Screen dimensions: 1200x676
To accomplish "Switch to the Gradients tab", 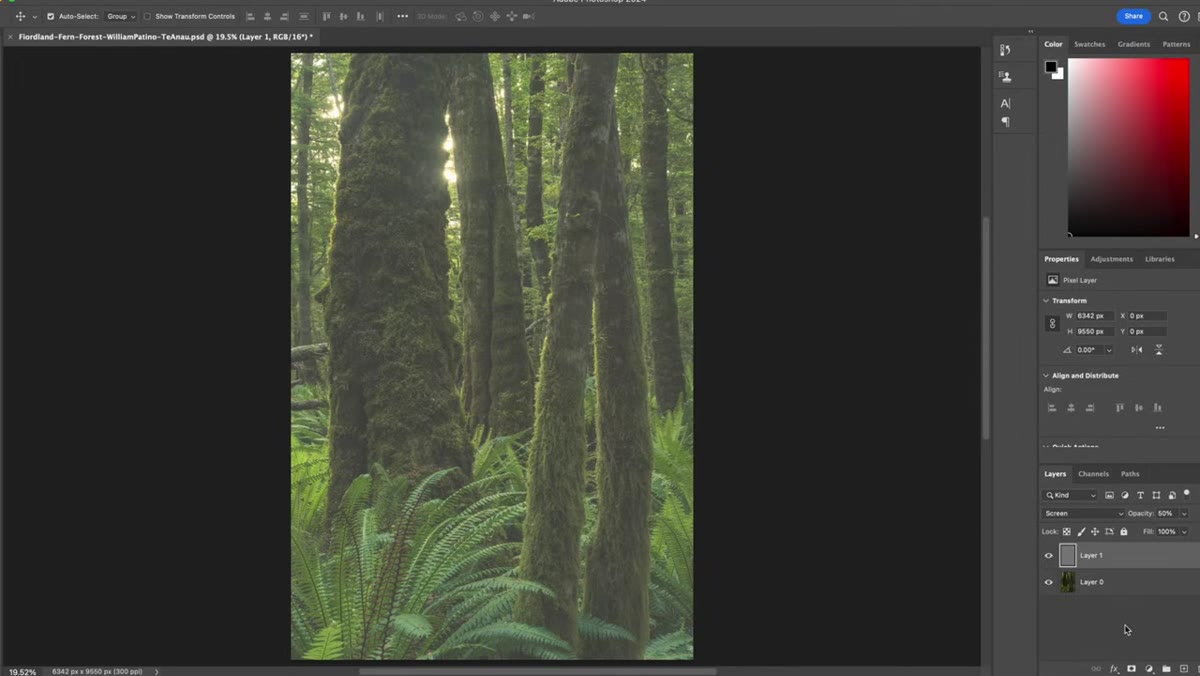I will pyautogui.click(x=1133, y=44).
